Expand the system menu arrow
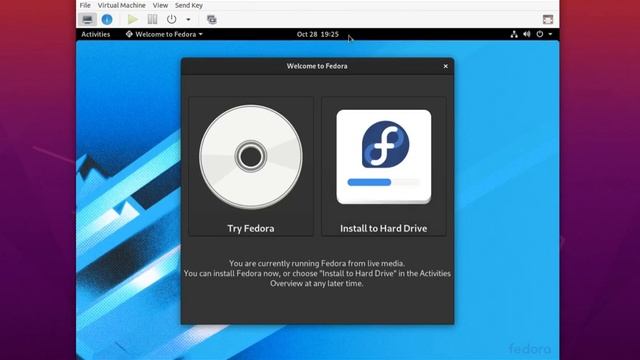The image size is (640, 360). pyautogui.click(x=550, y=34)
